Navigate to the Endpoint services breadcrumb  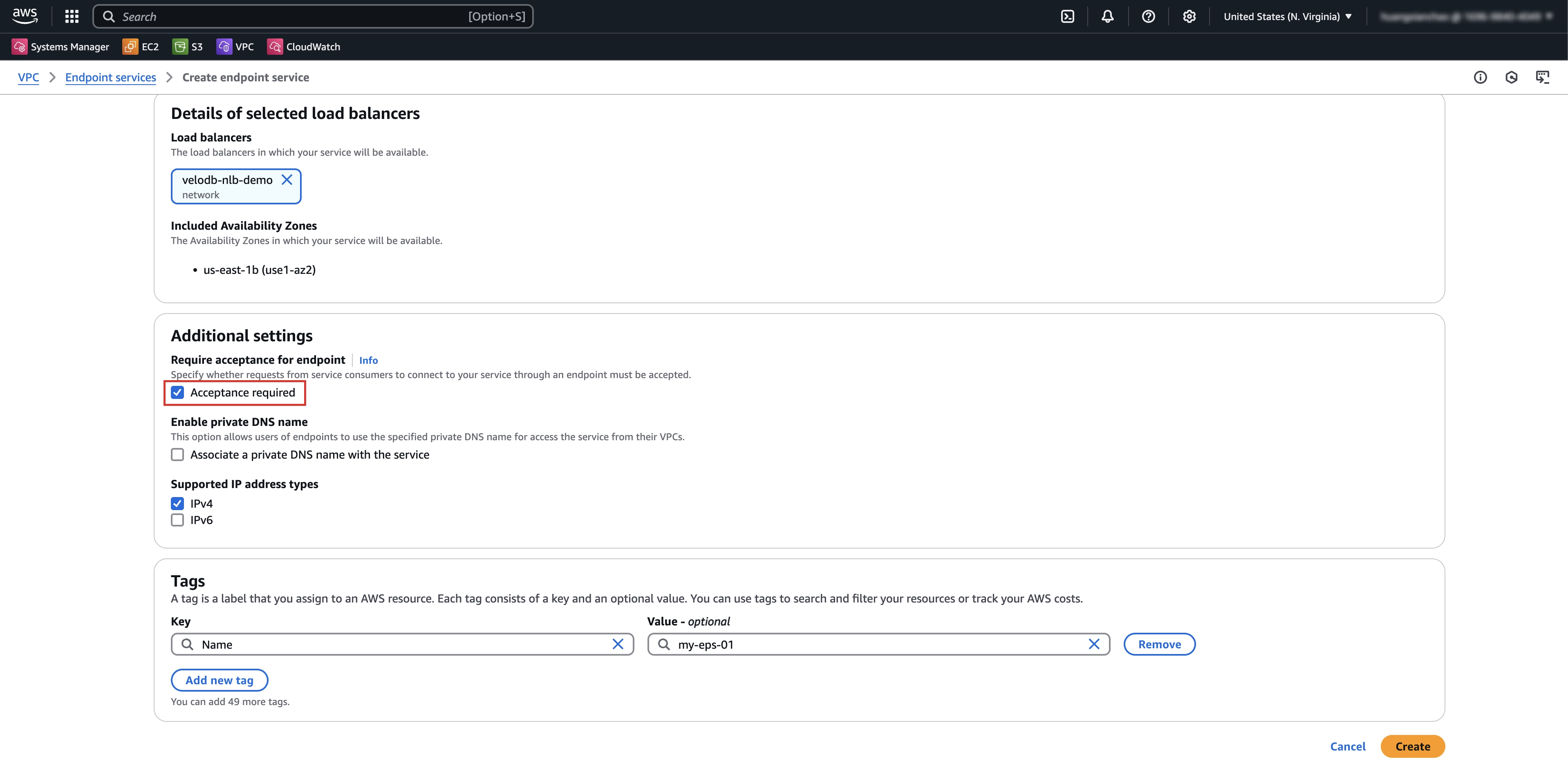[x=110, y=77]
